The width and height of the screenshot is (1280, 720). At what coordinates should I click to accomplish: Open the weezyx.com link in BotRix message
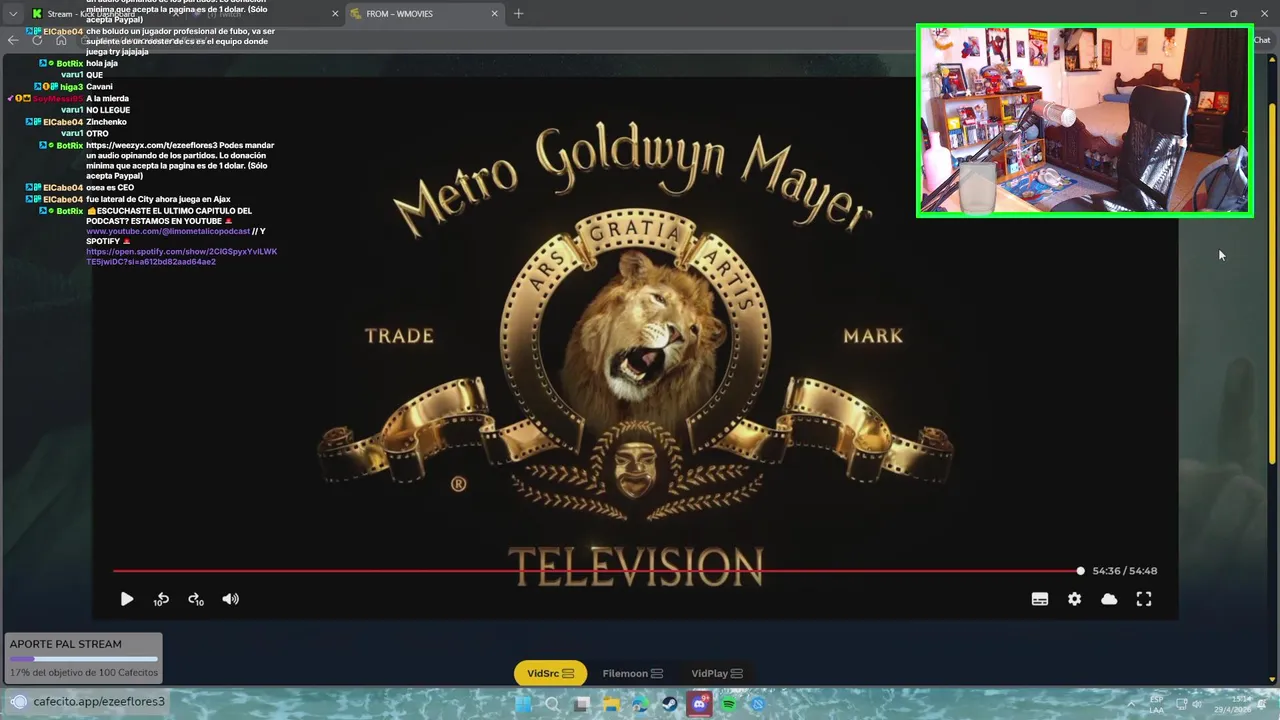click(x=151, y=145)
